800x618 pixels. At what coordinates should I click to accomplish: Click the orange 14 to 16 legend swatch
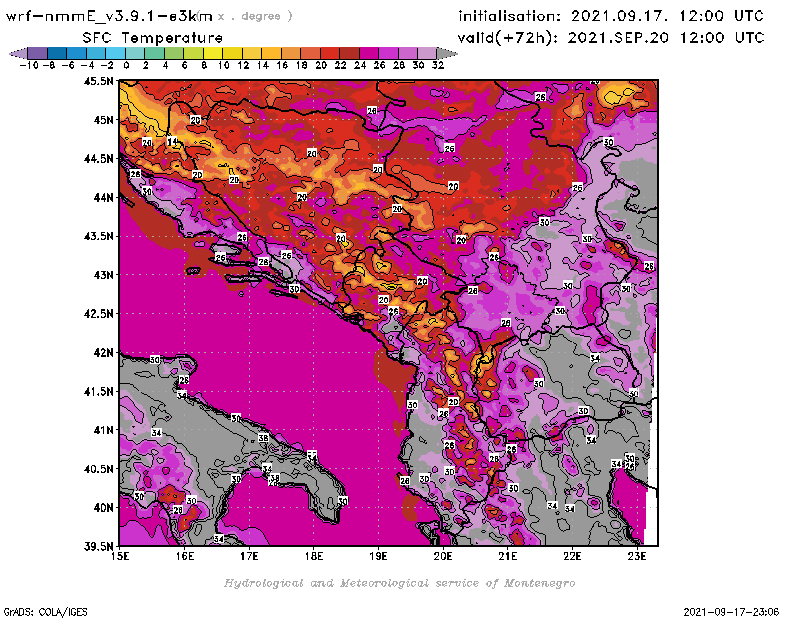271,54
